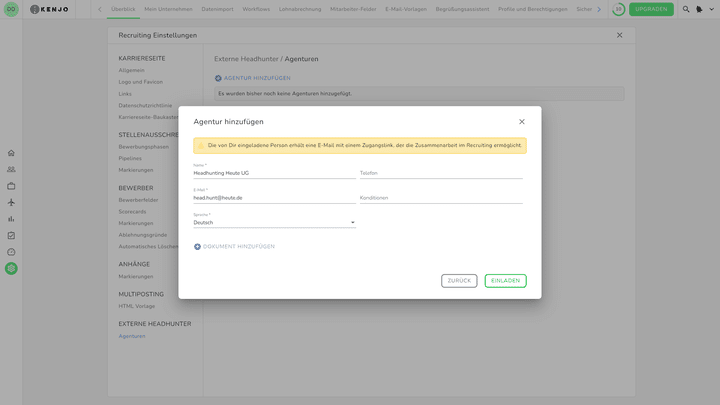Image resolution: width=720 pixels, height=405 pixels.
Task: Click the search magnifier icon in top bar
Action: pos(686,9)
